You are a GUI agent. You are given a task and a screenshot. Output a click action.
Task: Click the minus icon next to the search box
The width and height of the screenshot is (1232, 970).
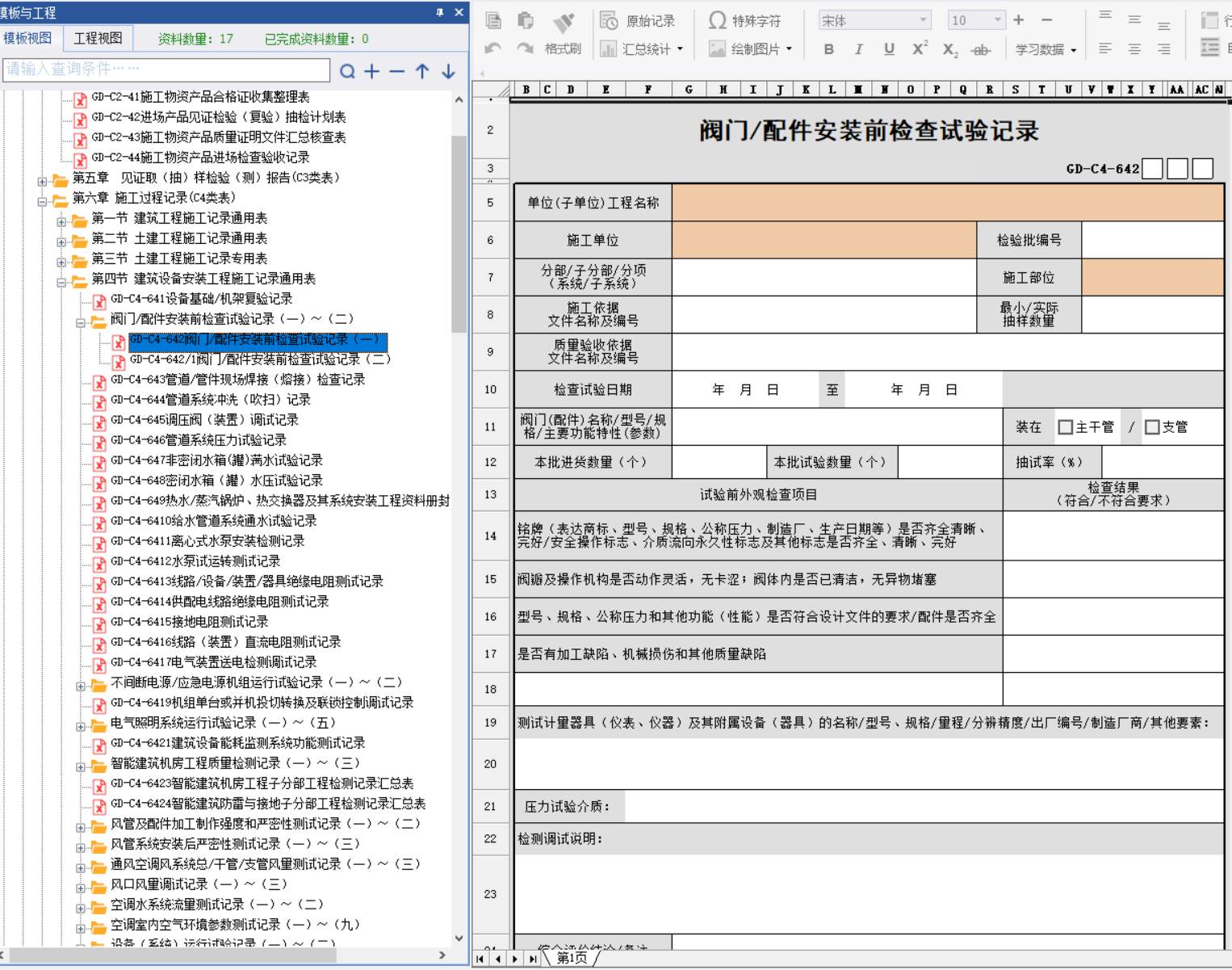396,71
